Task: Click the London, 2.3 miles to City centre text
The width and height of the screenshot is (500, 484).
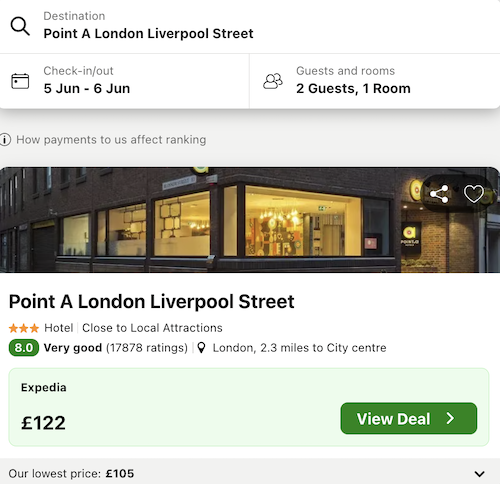Action: pos(299,348)
